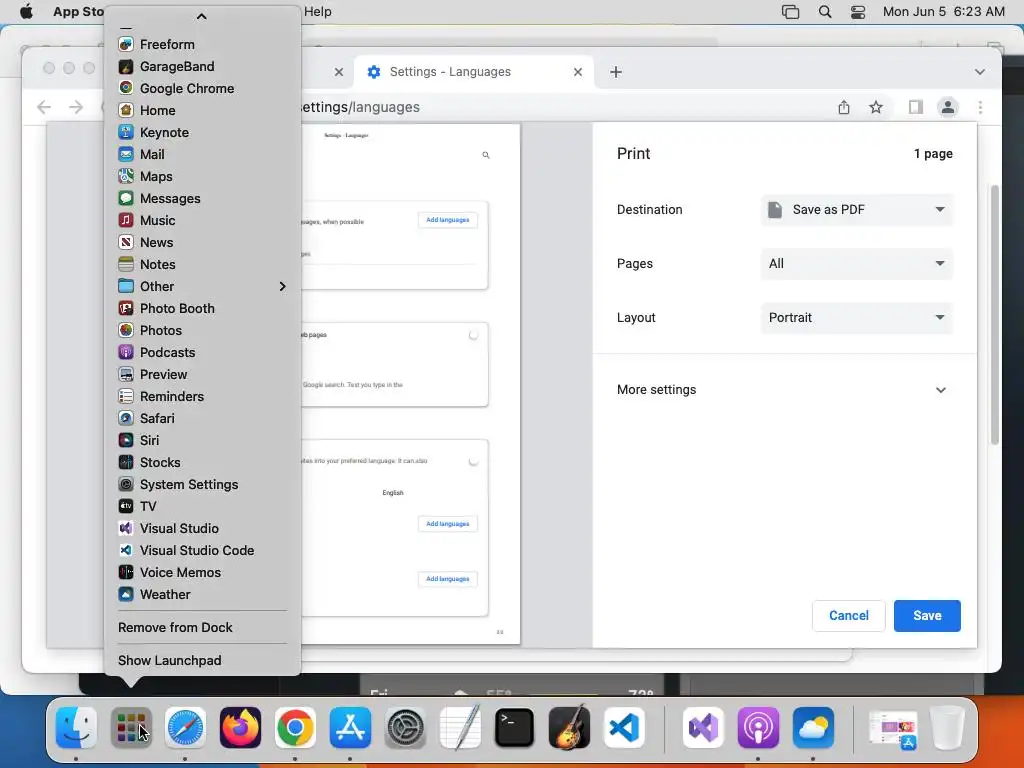Click the print dialog scrollbar
The width and height of the screenshot is (1024, 768).
[x=995, y=315]
